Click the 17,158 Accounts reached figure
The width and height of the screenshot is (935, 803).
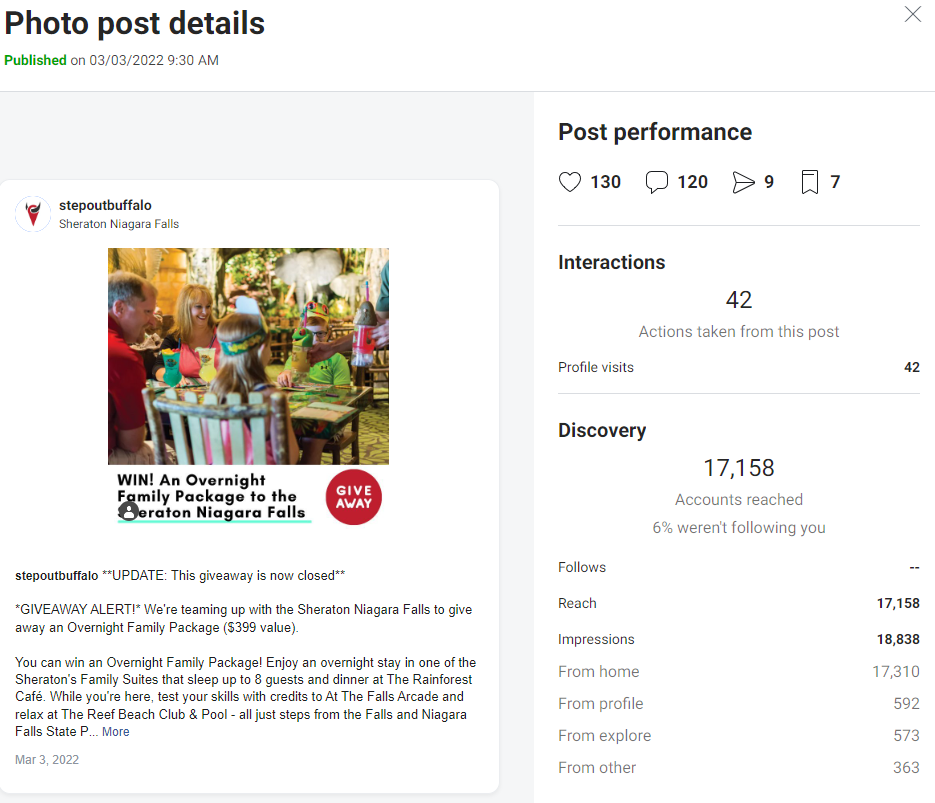(x=739, y=468)
